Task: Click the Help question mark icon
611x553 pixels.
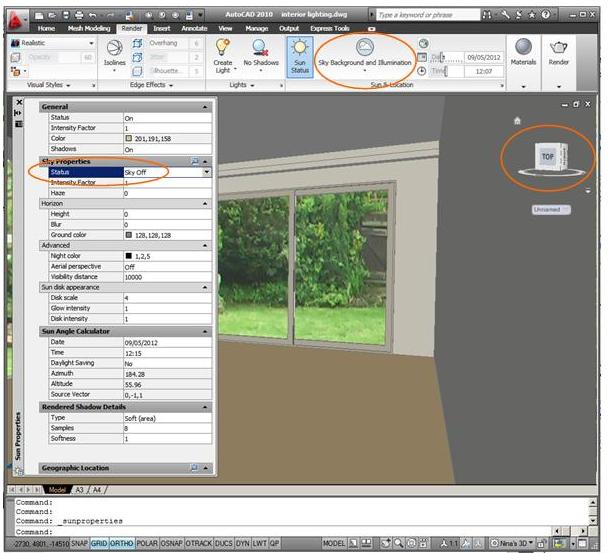Action: coord(546,14)
